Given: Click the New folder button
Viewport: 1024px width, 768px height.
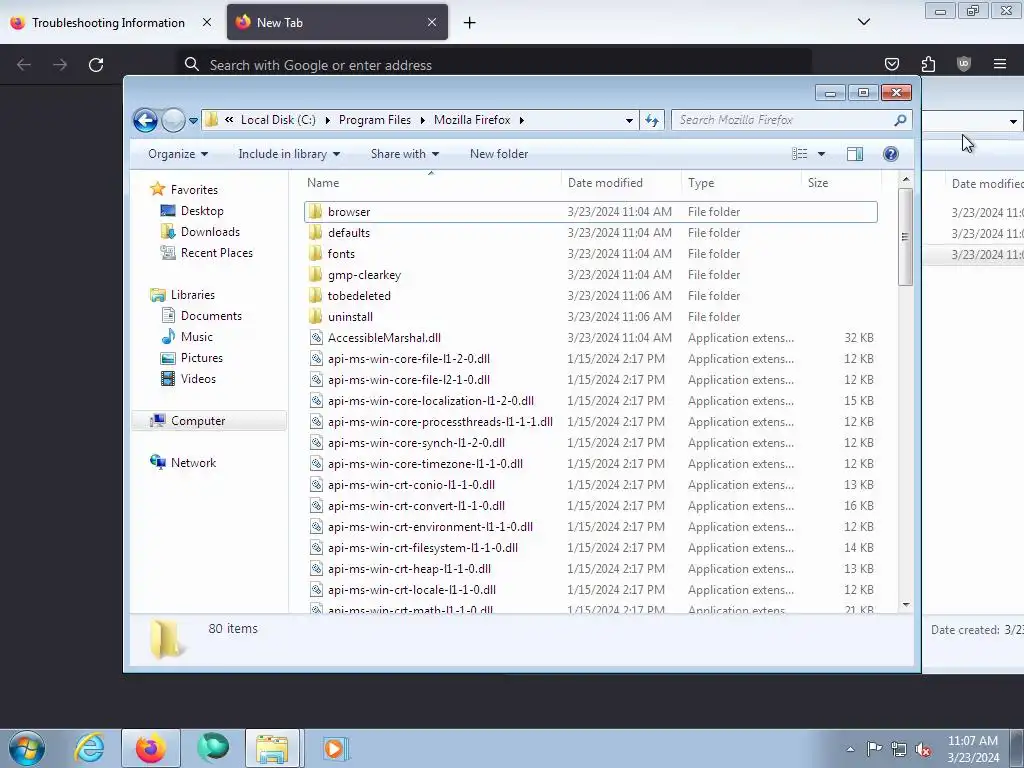Looking at the screenshot, I should point(499,154).
